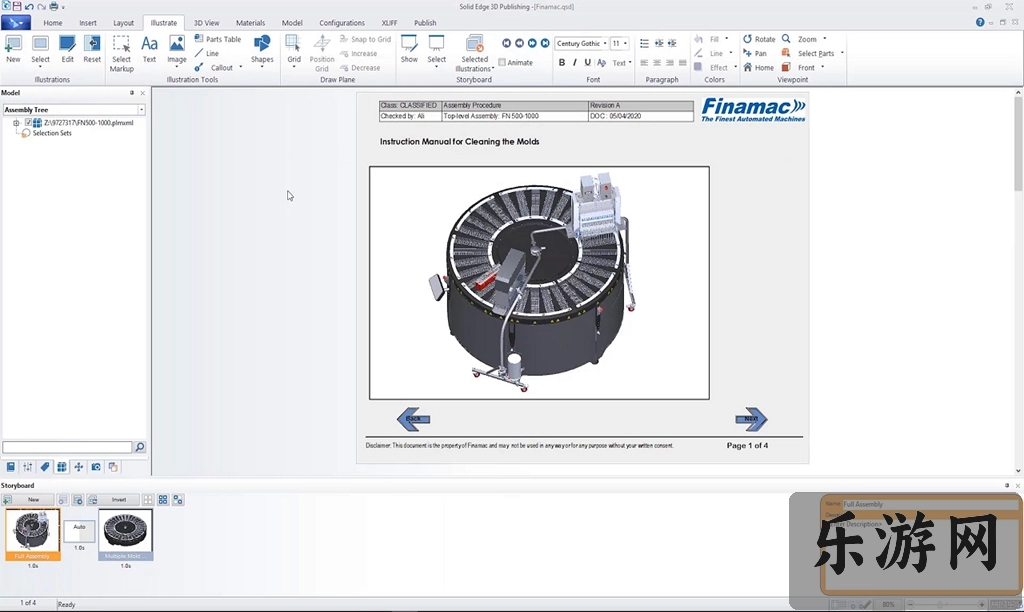Select the Selection Sets tree item
Viewport: 1024px width, 612px height.
point(46,133)
